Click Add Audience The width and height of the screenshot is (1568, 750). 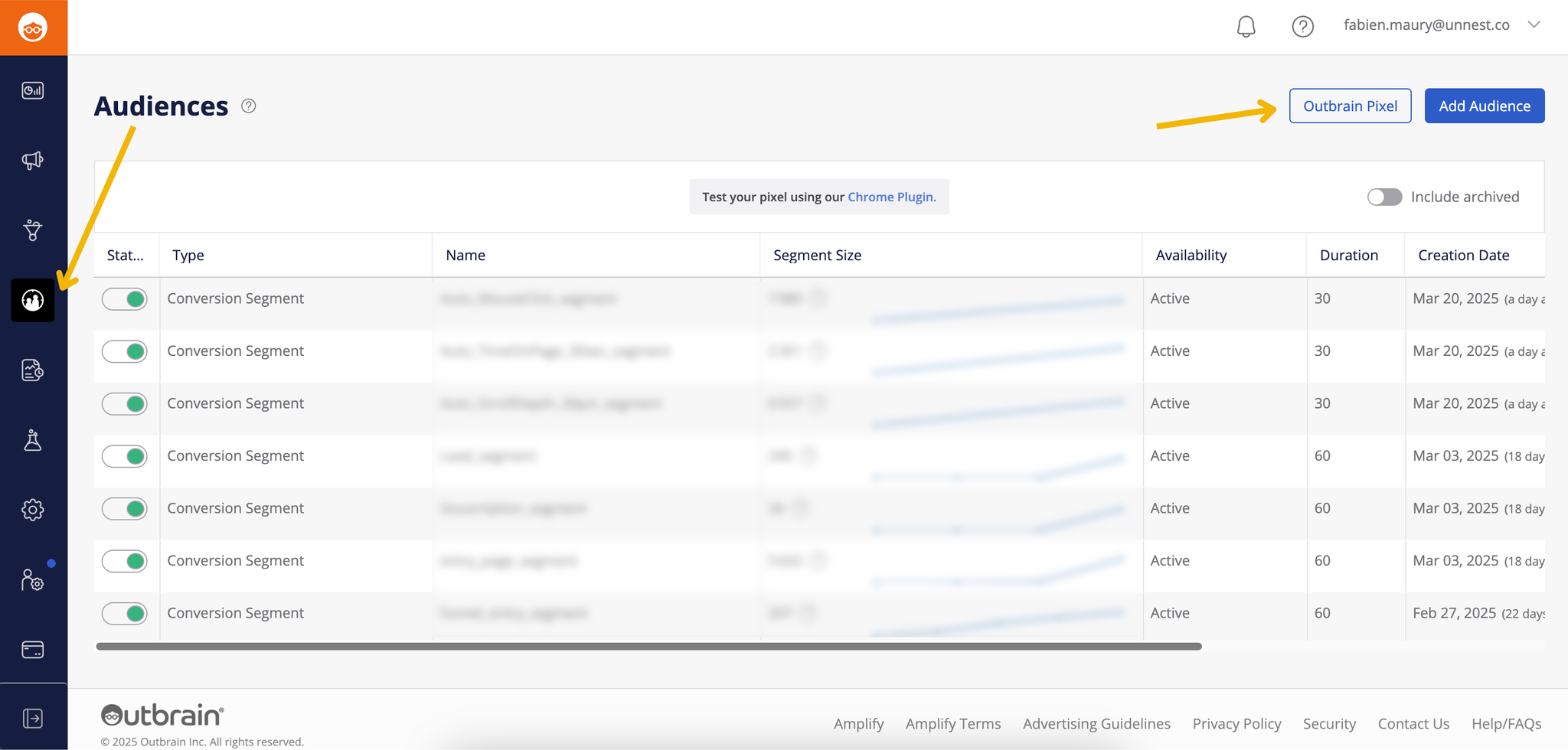(1484, 106)
